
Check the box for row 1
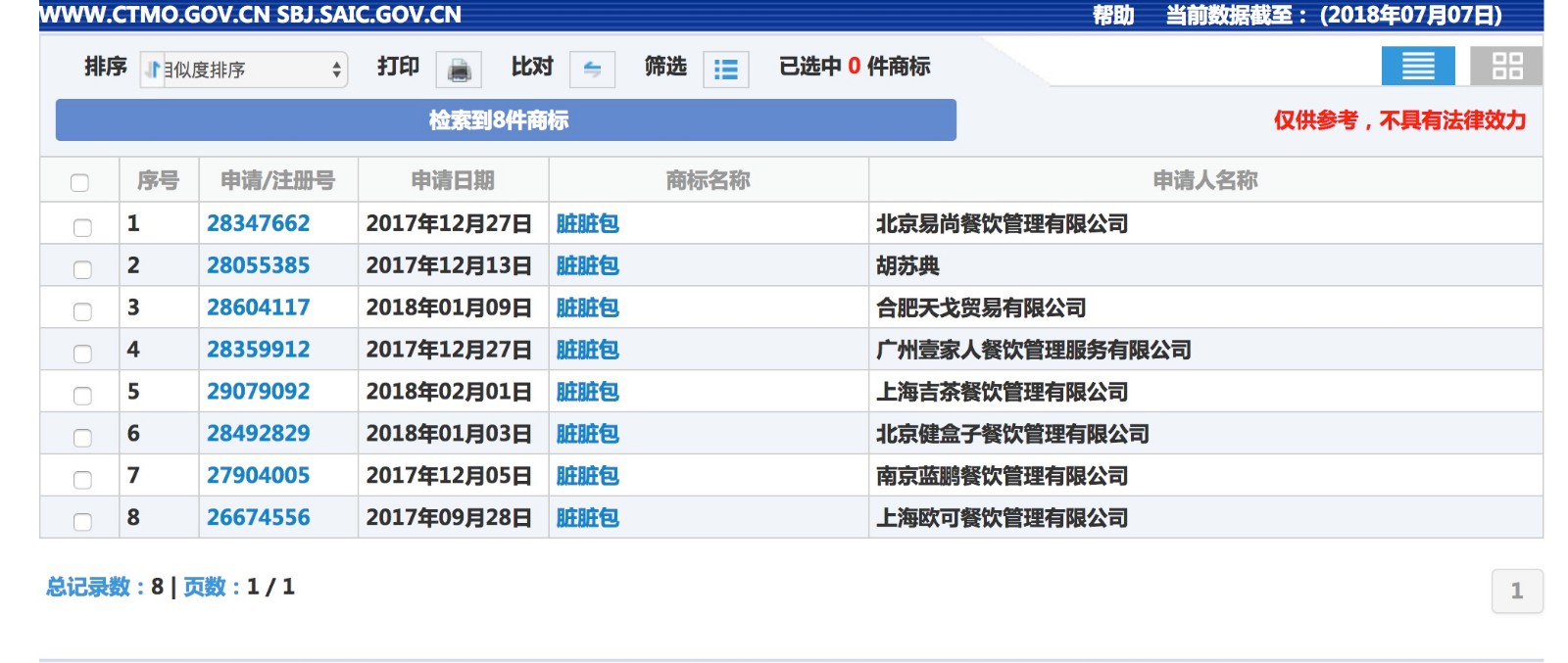pos(82,227)
